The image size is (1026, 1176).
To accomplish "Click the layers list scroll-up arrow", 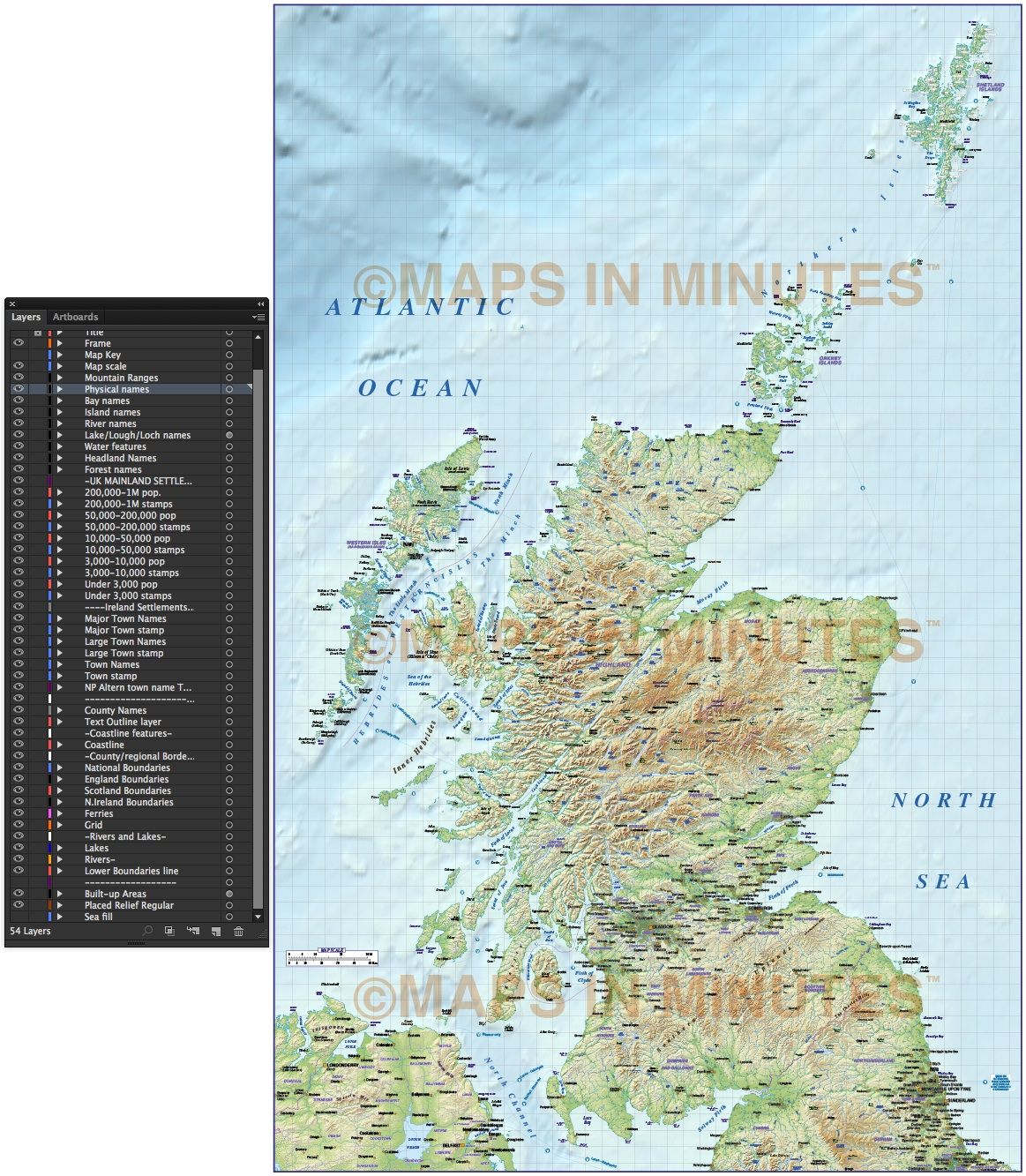I will (258, 336).
